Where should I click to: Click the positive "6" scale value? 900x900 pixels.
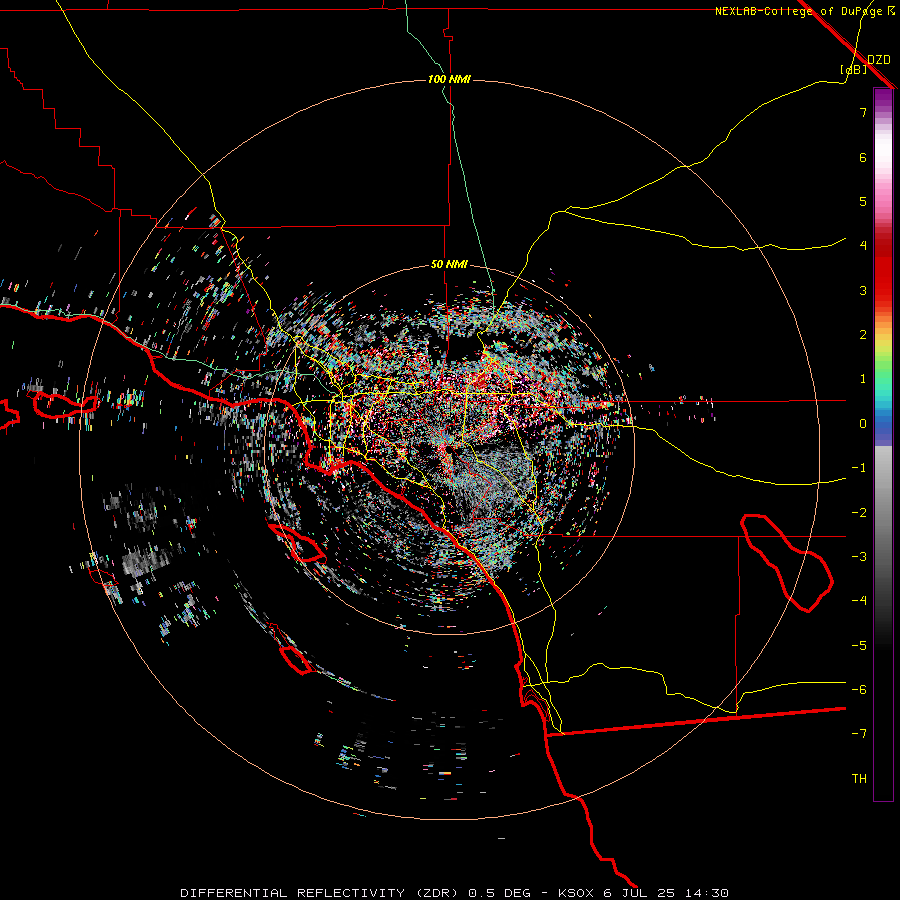[x=863, y=157]
